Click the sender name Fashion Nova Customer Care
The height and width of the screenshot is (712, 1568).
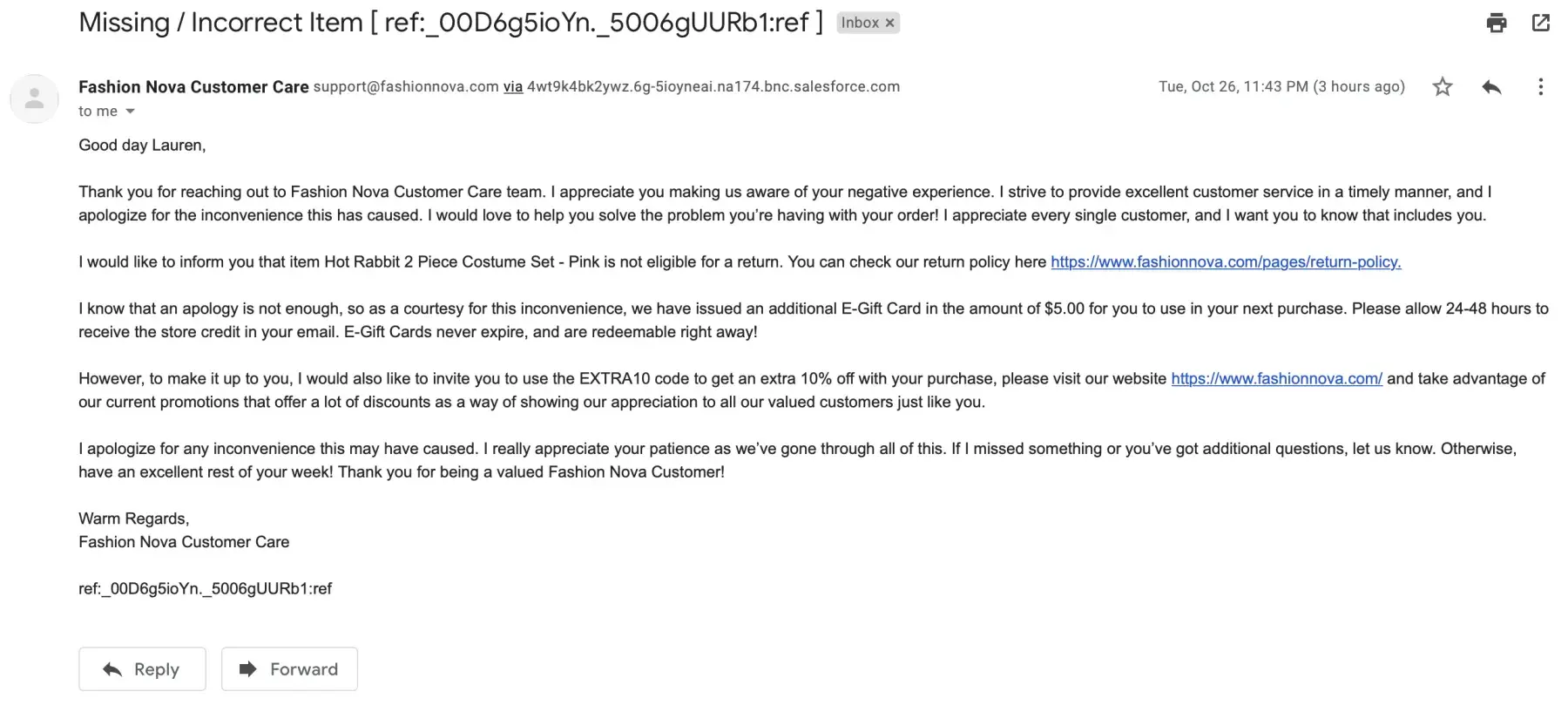pos(193,87)
